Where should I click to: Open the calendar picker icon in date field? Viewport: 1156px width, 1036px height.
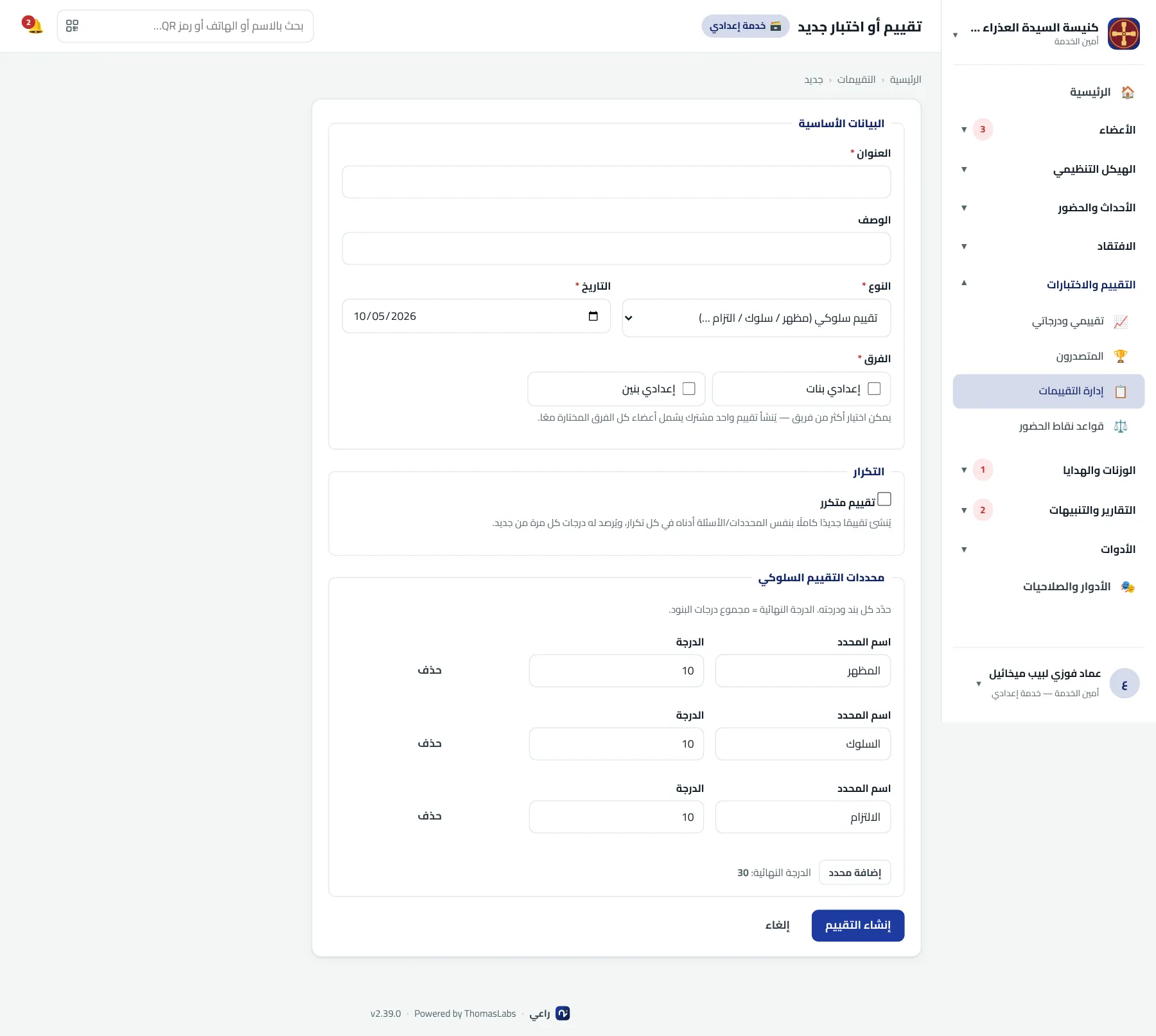pos(593,316)
